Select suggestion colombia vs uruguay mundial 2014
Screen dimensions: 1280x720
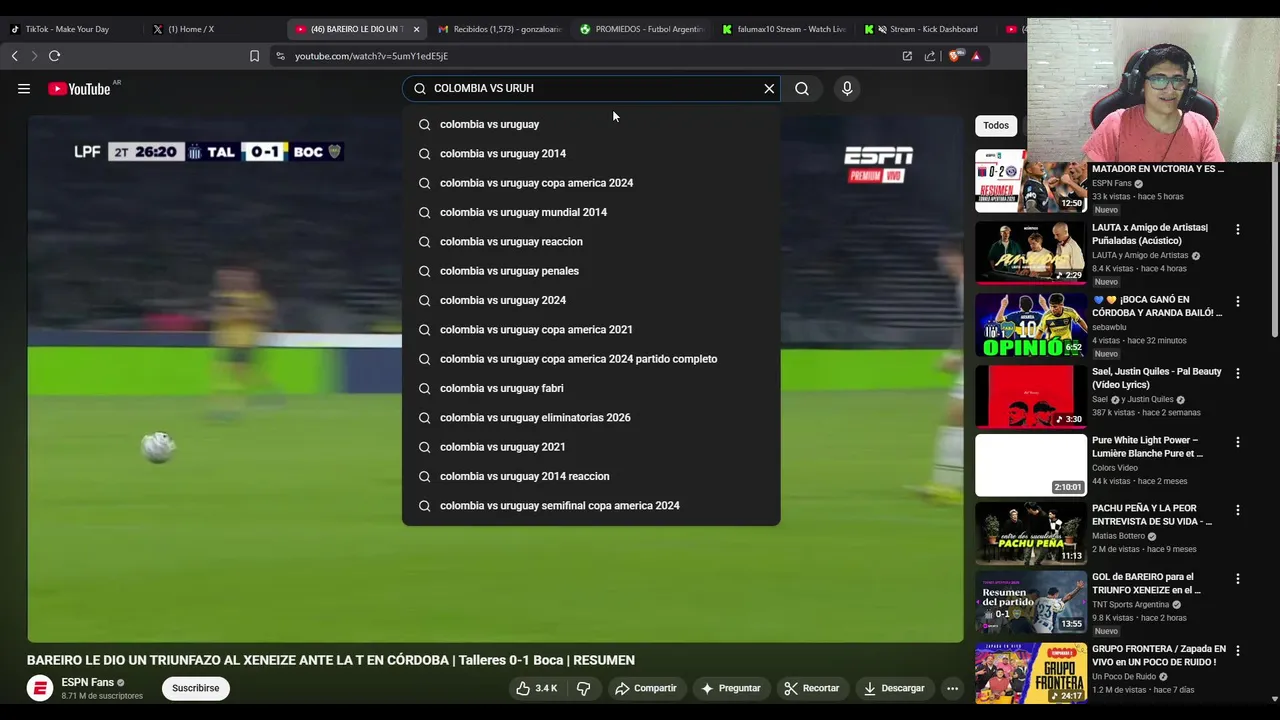coord(591,212)
